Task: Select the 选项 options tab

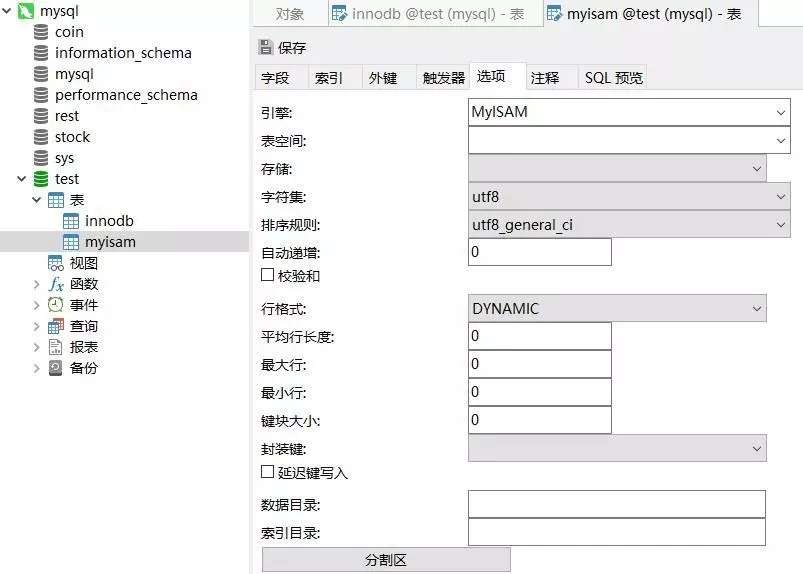Action: 497,76
